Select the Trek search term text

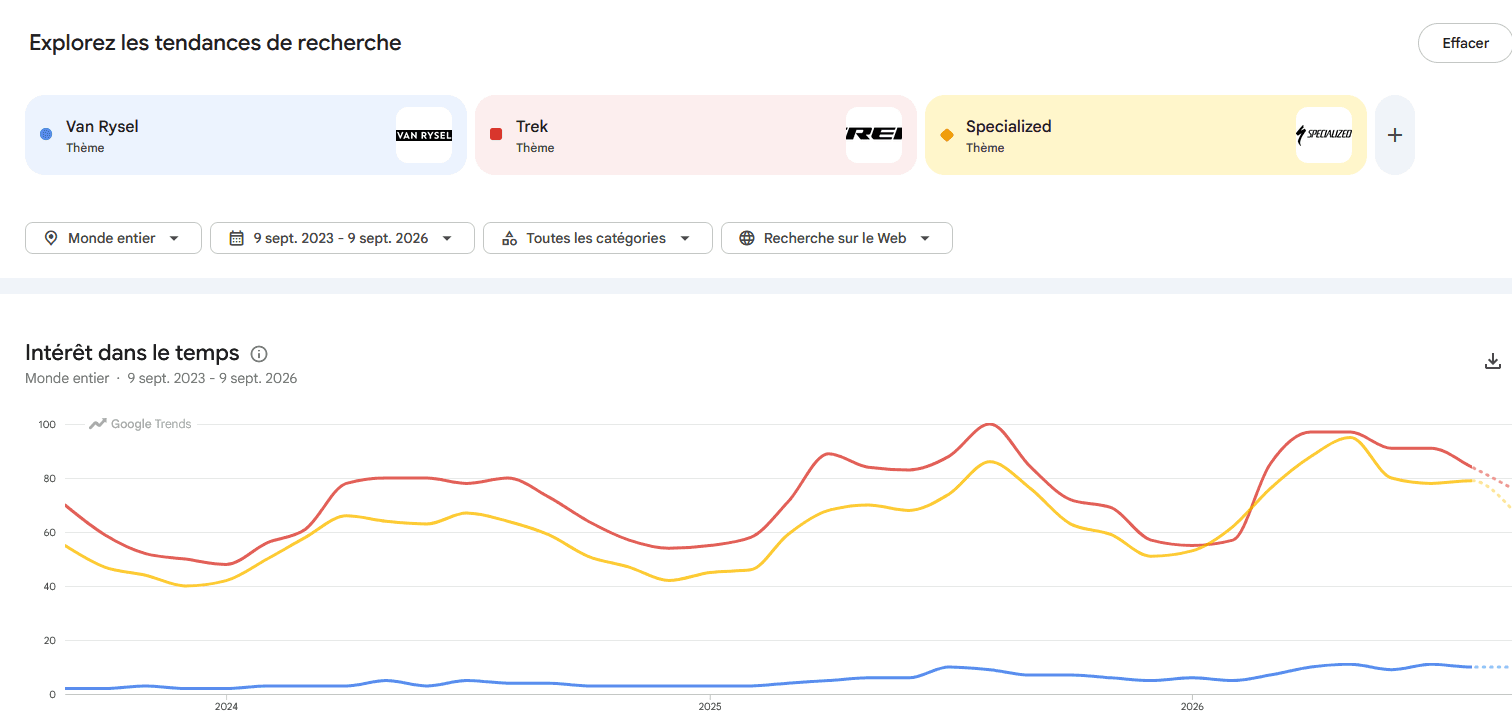tap(532, 126)
